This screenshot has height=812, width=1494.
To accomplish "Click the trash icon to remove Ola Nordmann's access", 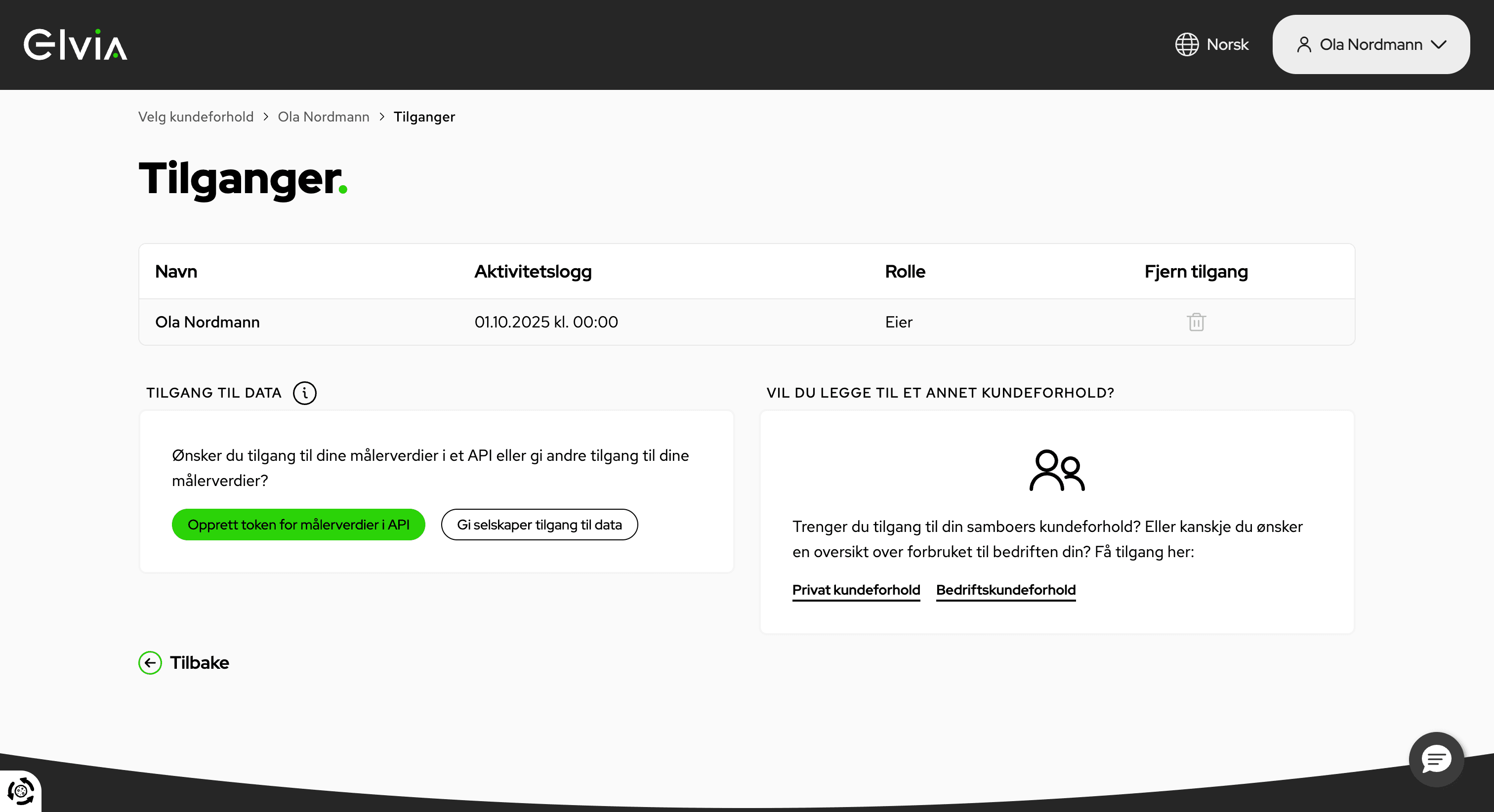I will tap(1196, 322).
